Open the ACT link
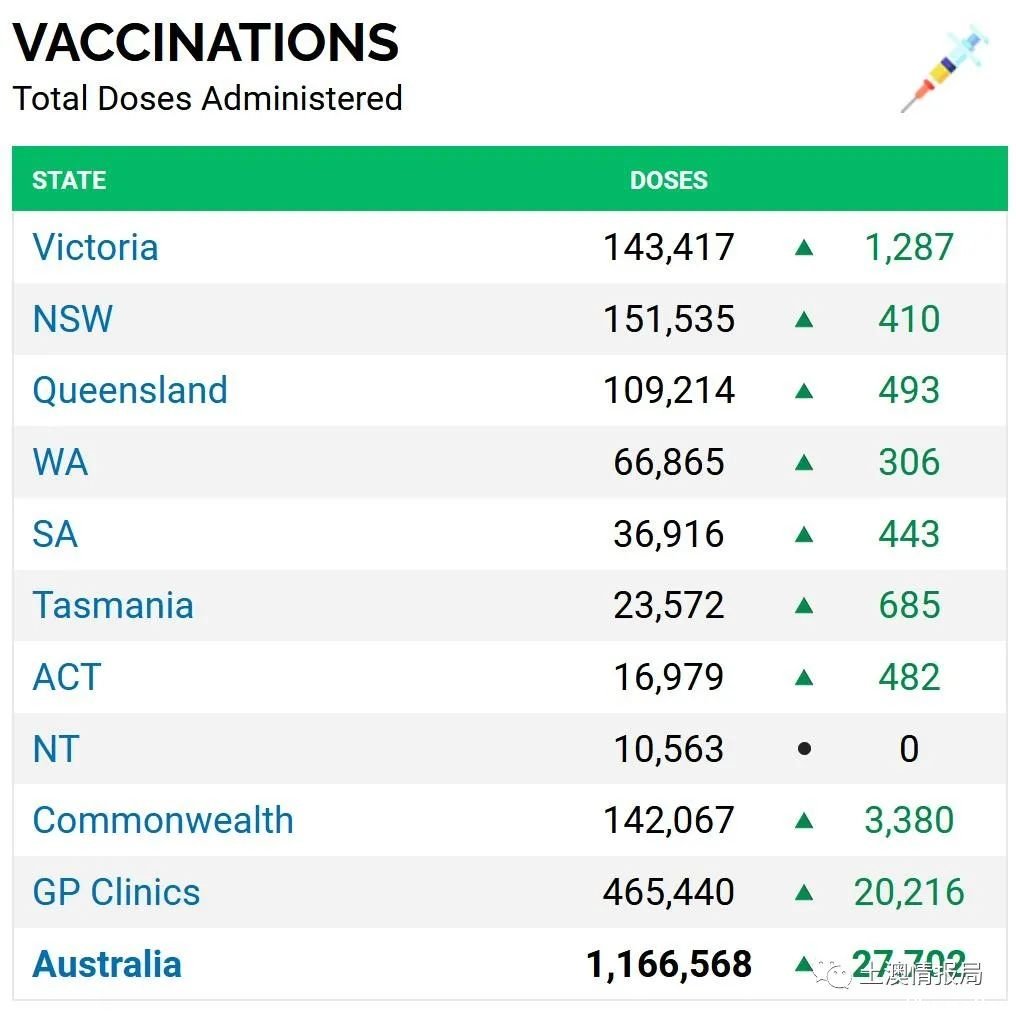Image resolution: width=1016 pixels, height=1018 pixels. coord(67,677)
